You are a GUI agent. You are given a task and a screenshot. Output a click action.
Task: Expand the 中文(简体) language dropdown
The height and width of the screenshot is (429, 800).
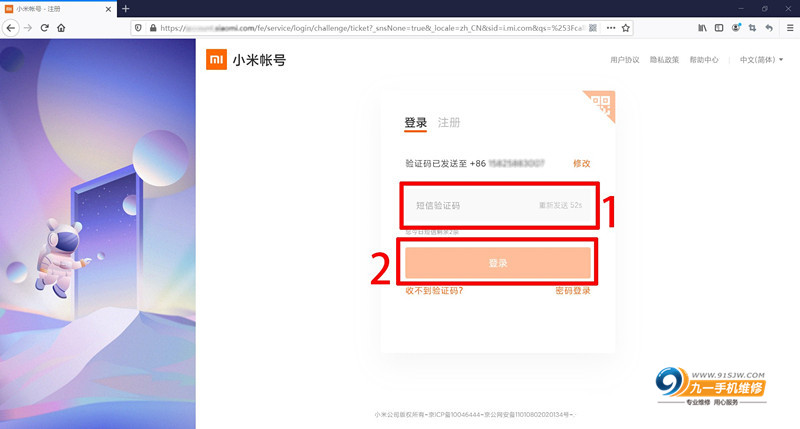click(x=761, y=60)
